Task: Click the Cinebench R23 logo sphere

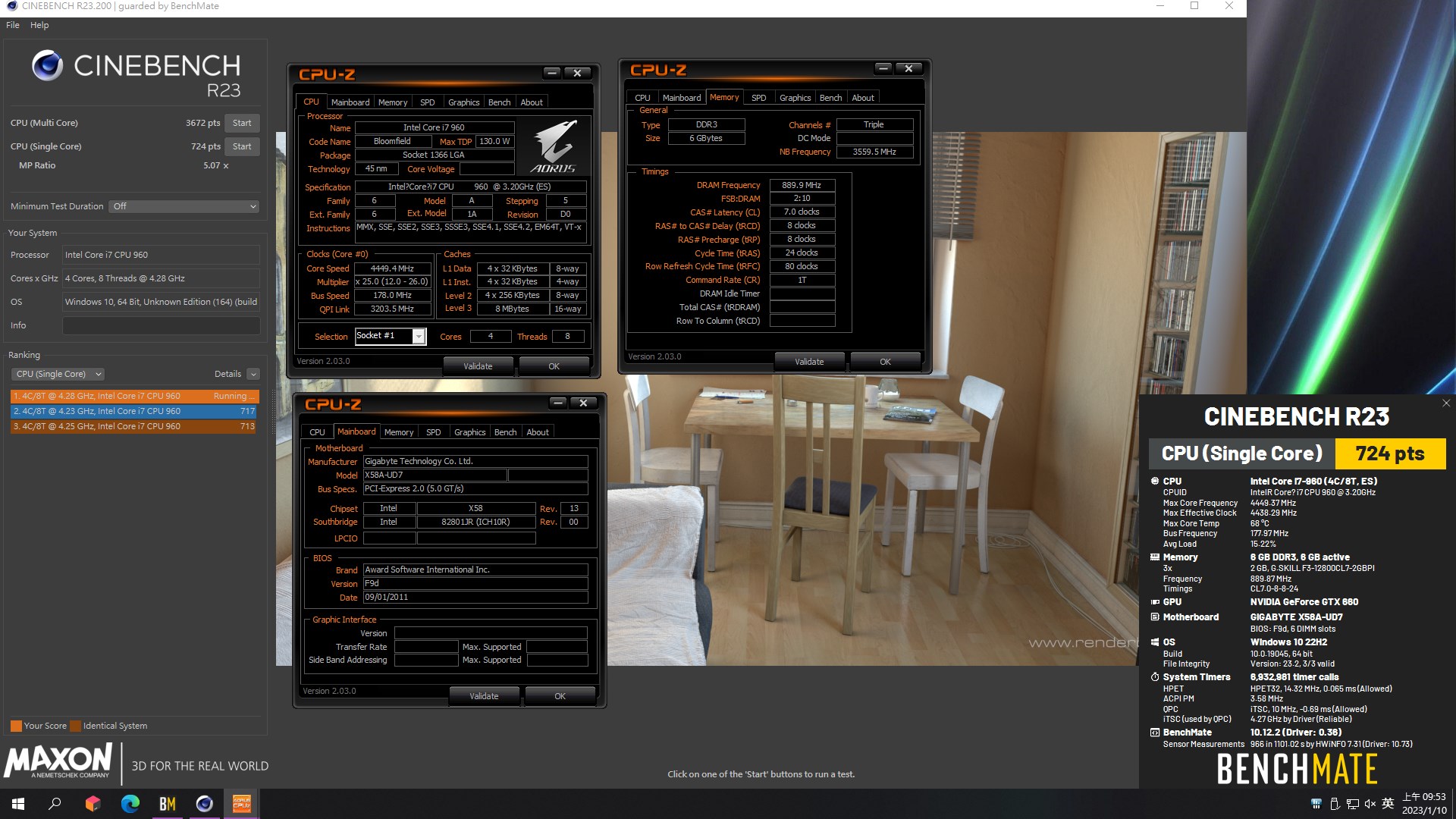Action: 47,66
